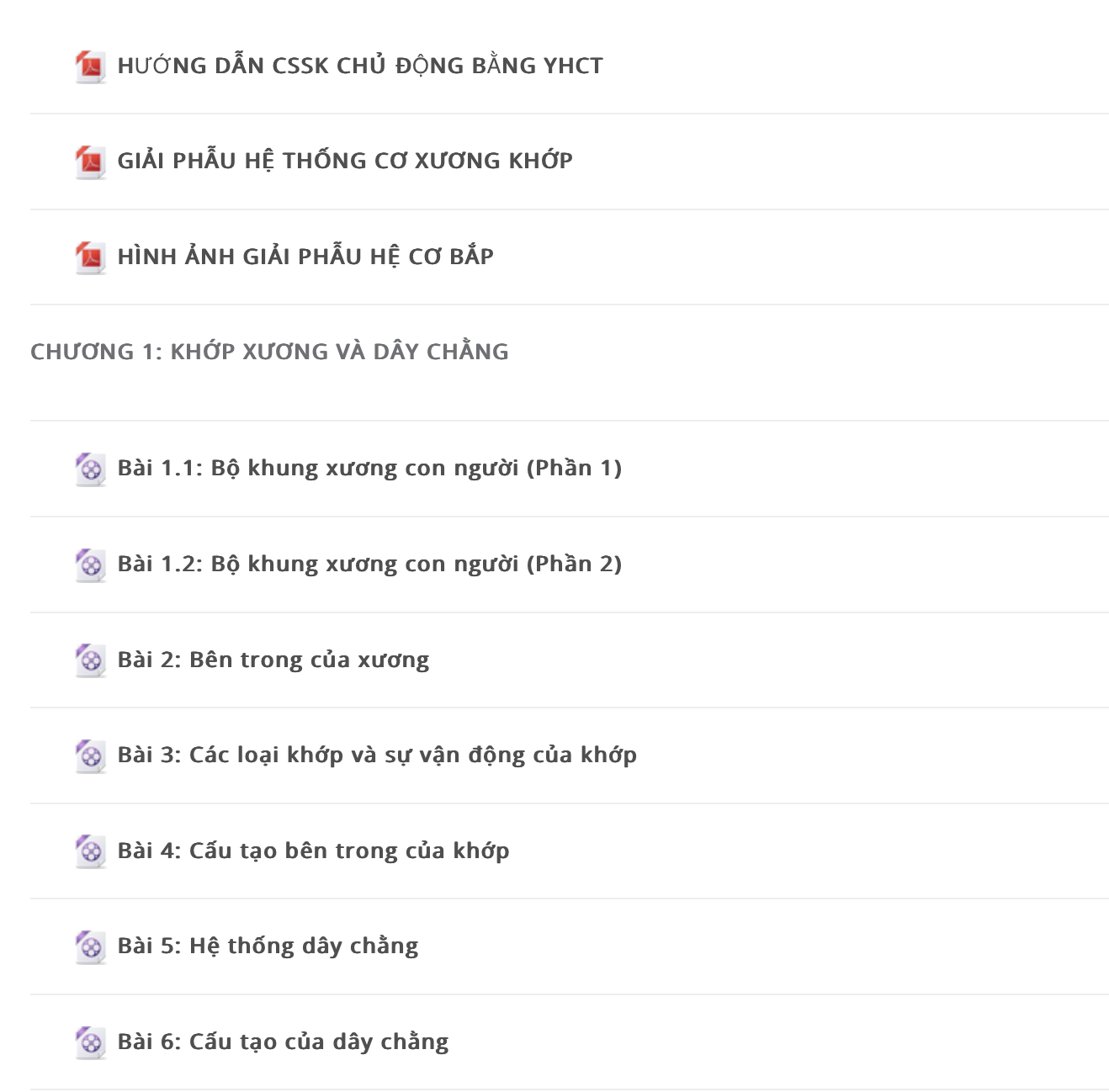
Task: Open HÌNH ẢNH GIẢI PHẪU HỆ CƠ BẮP document
Action: pos(305,257)
